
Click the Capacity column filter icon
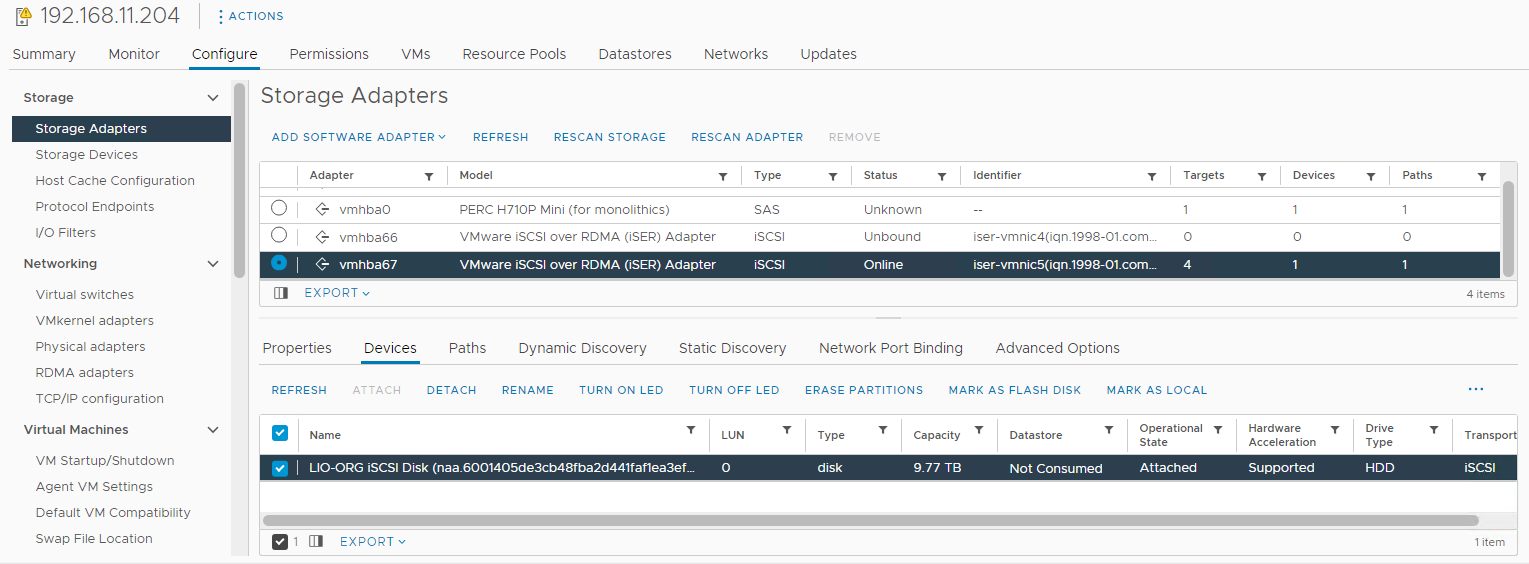click(x=979, y=430)
